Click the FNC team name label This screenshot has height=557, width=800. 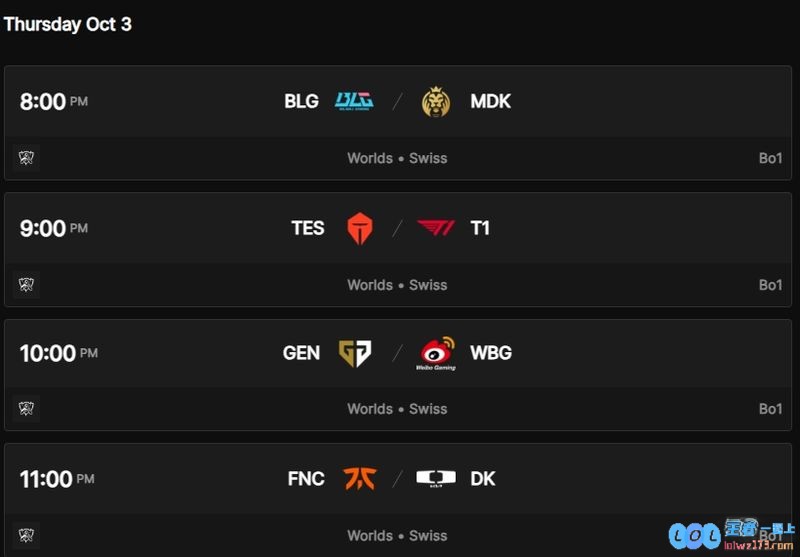306,478
